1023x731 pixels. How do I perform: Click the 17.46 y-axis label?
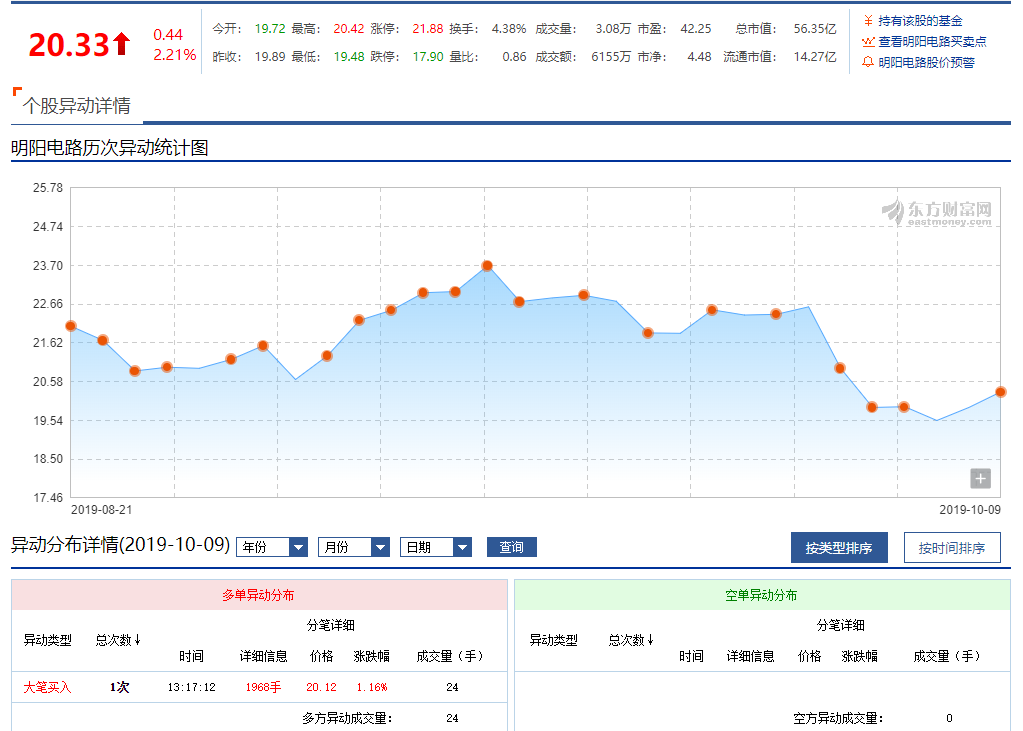[x=48, y=498]
